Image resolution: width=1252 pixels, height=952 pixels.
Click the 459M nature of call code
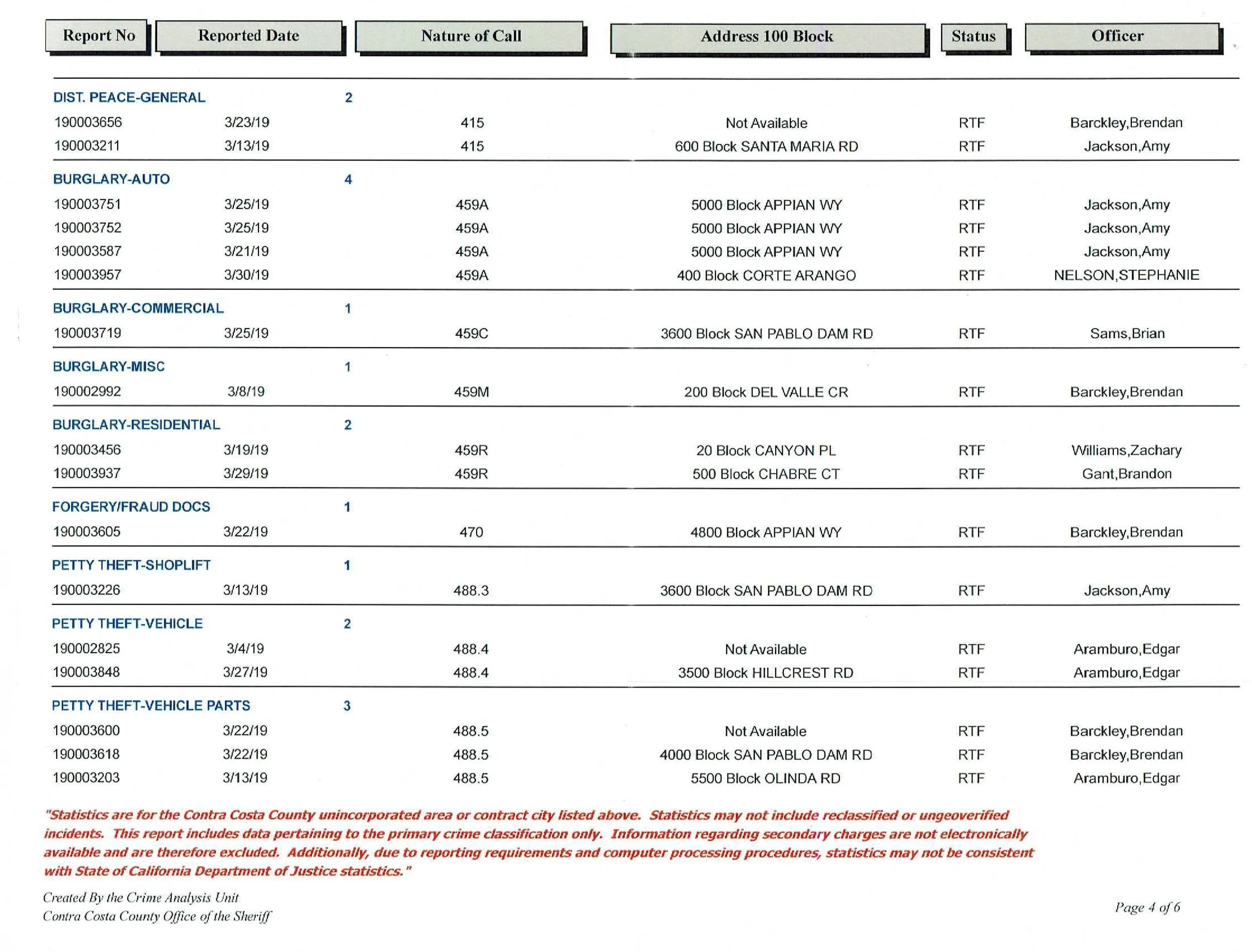click(471, 392)
